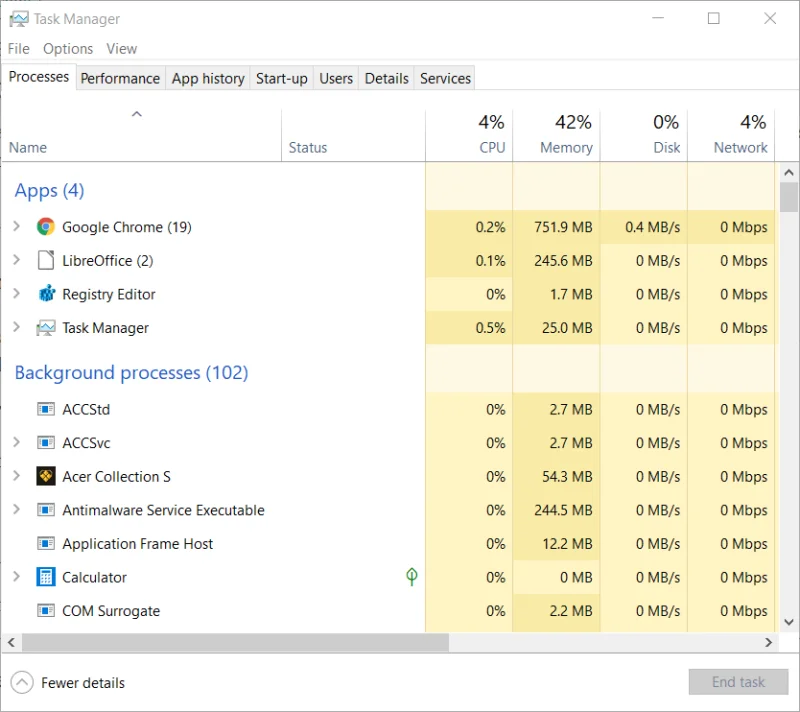Click the horizontal scrollbar right arrow
Screen dimensions: 800x712
[x=768, y=643]
